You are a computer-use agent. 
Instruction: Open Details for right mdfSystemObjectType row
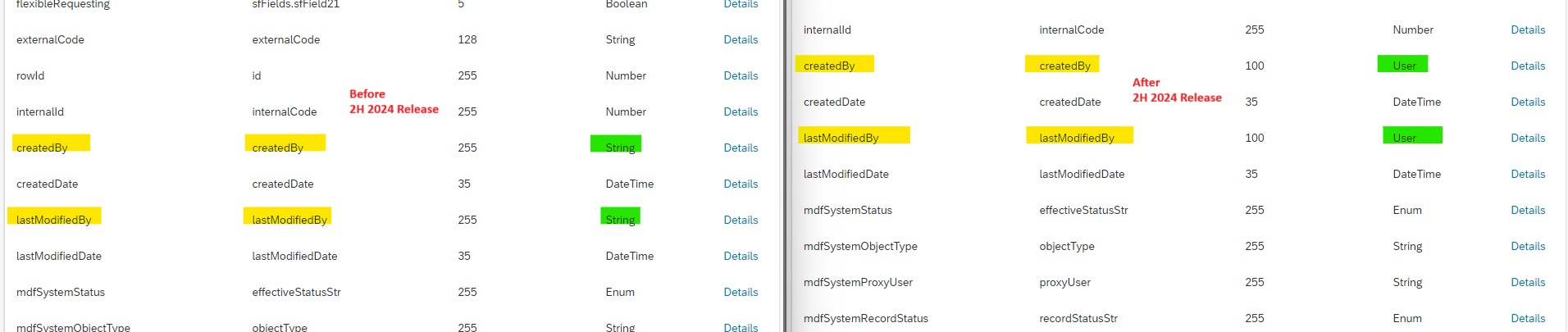1528,246
